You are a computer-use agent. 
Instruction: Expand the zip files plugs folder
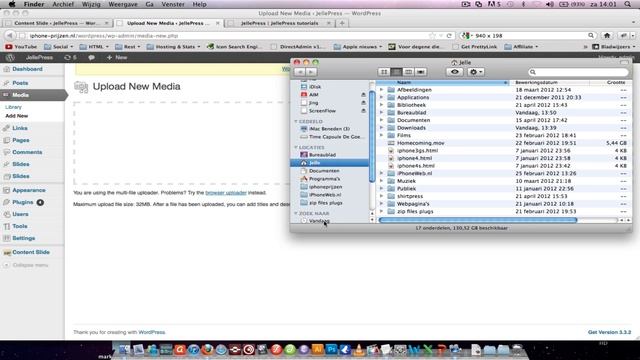pos(382,211)
